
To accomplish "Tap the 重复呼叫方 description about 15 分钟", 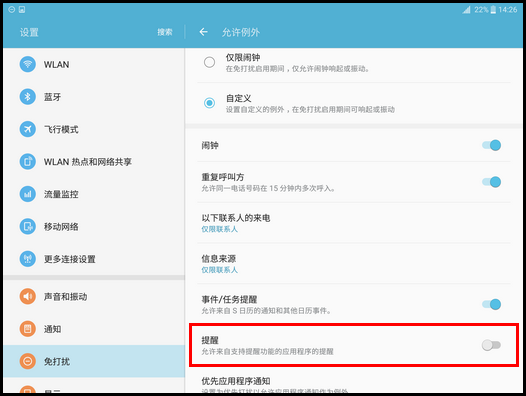I will click(x=268, y=188).
